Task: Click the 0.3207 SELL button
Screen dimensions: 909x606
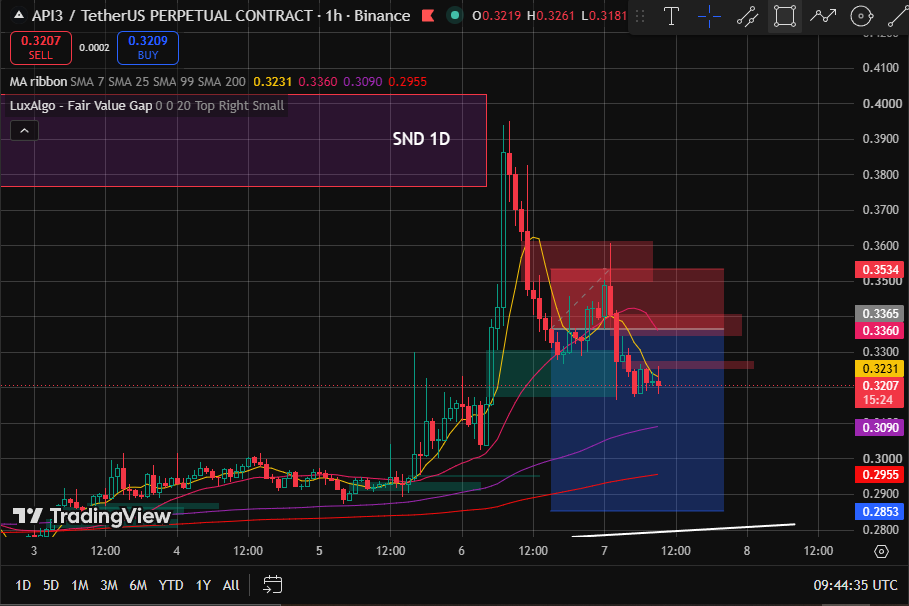Action: pos(41,48)
